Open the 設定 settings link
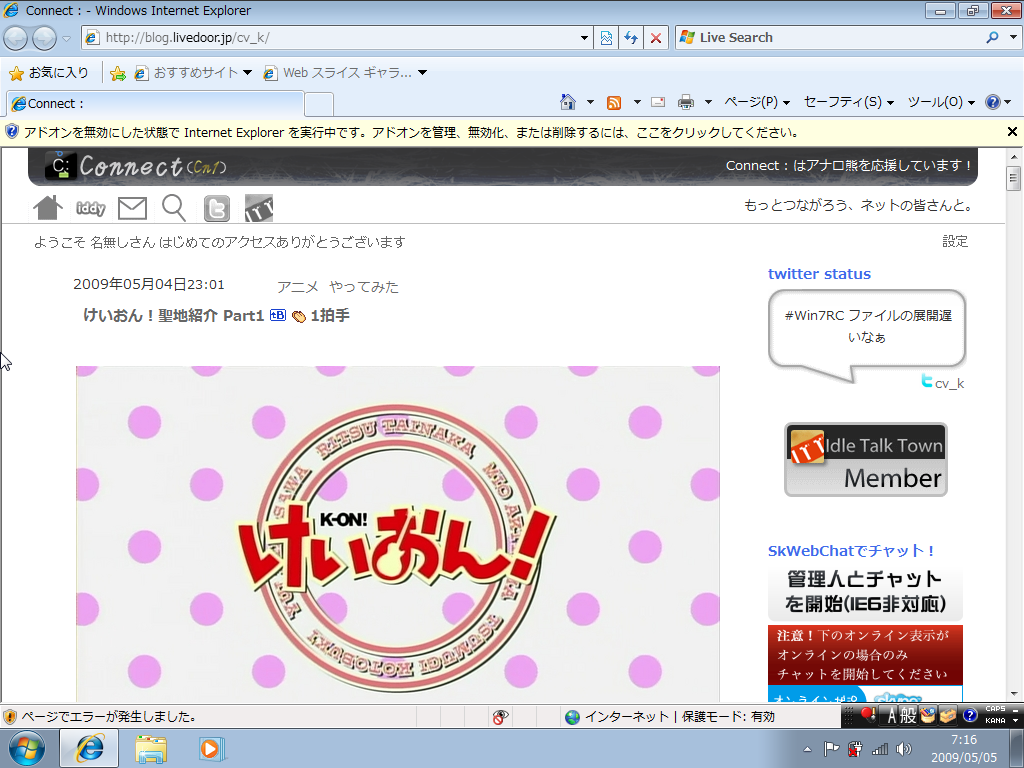 tap(955, 242)
